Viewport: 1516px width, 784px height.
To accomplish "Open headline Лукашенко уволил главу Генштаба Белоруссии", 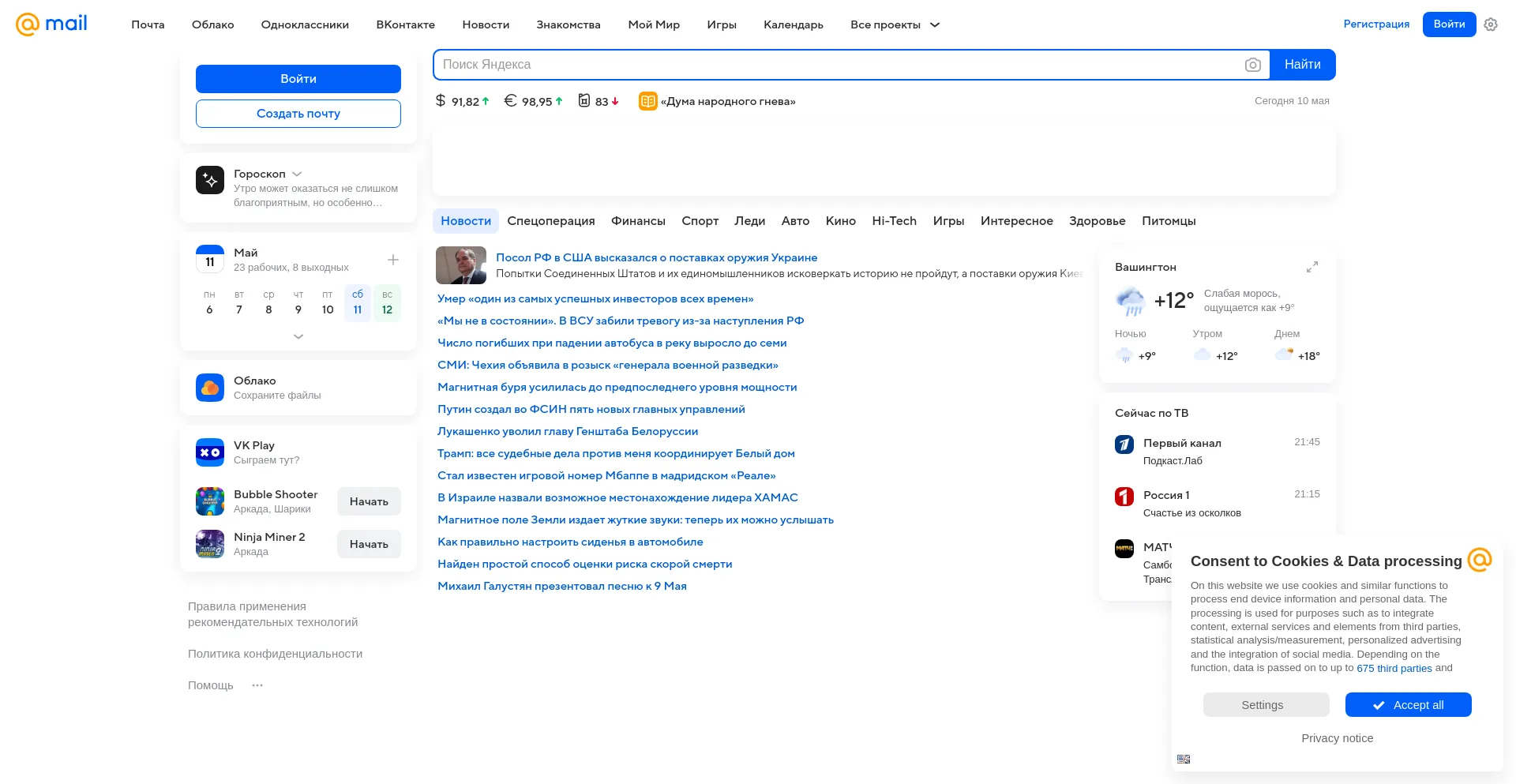I will (x=568, y=431).
